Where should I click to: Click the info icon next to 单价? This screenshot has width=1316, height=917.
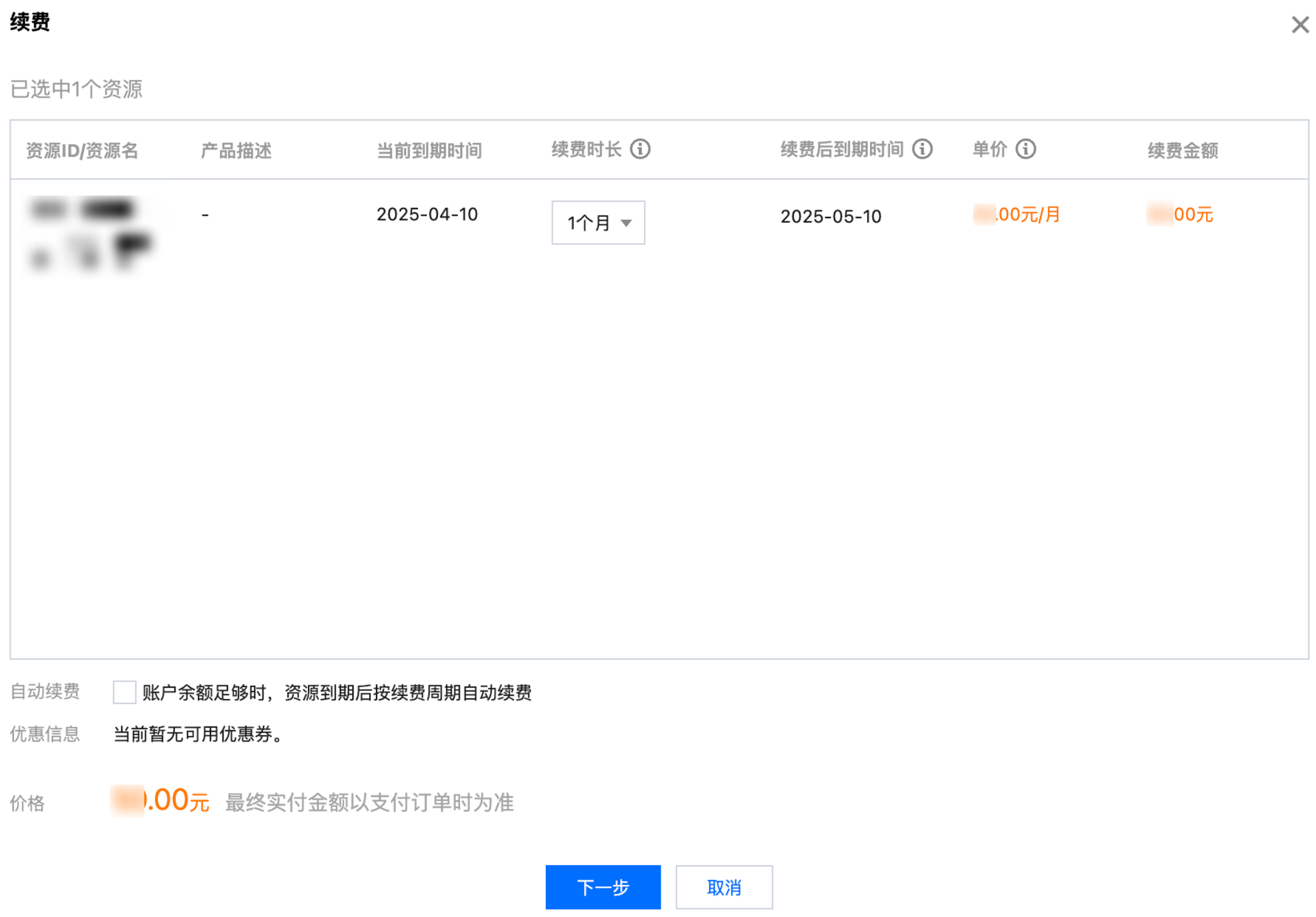1026,149
